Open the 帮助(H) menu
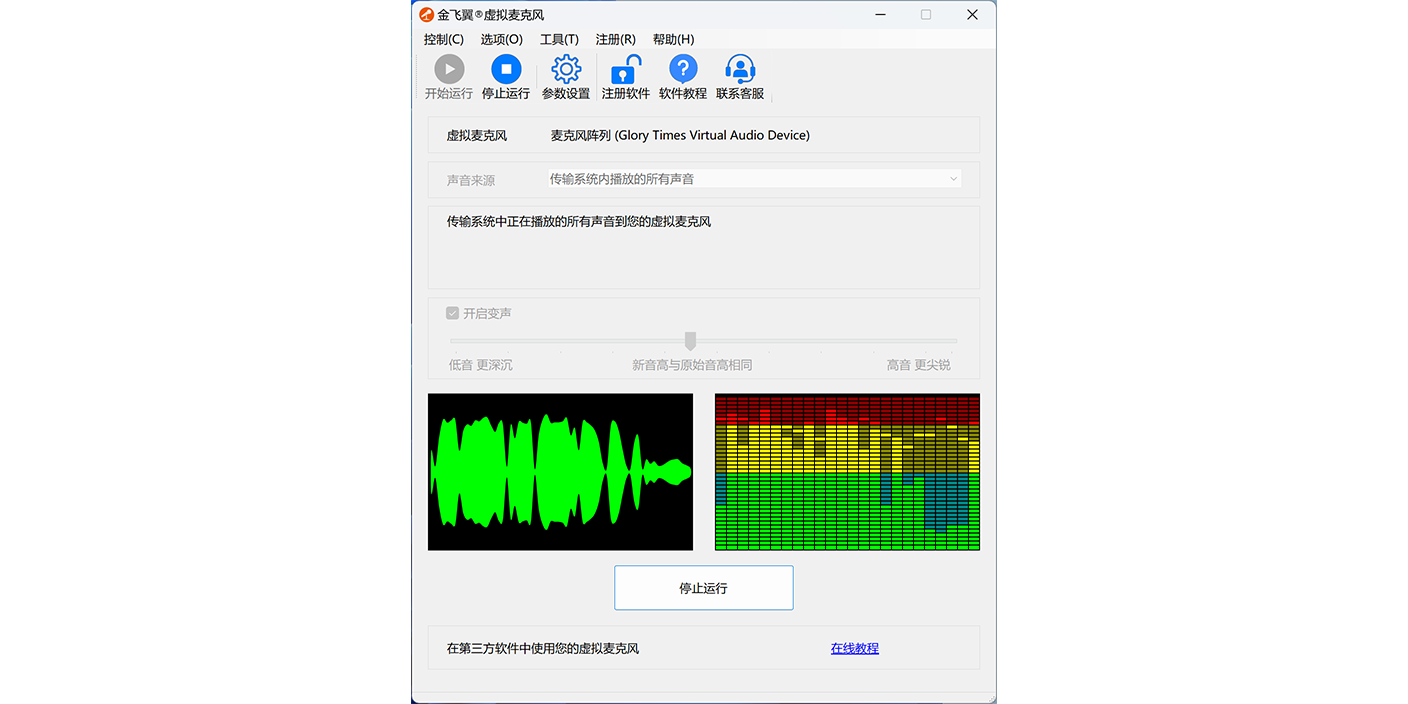This screenshot has height=704, width=1408. 673,39
